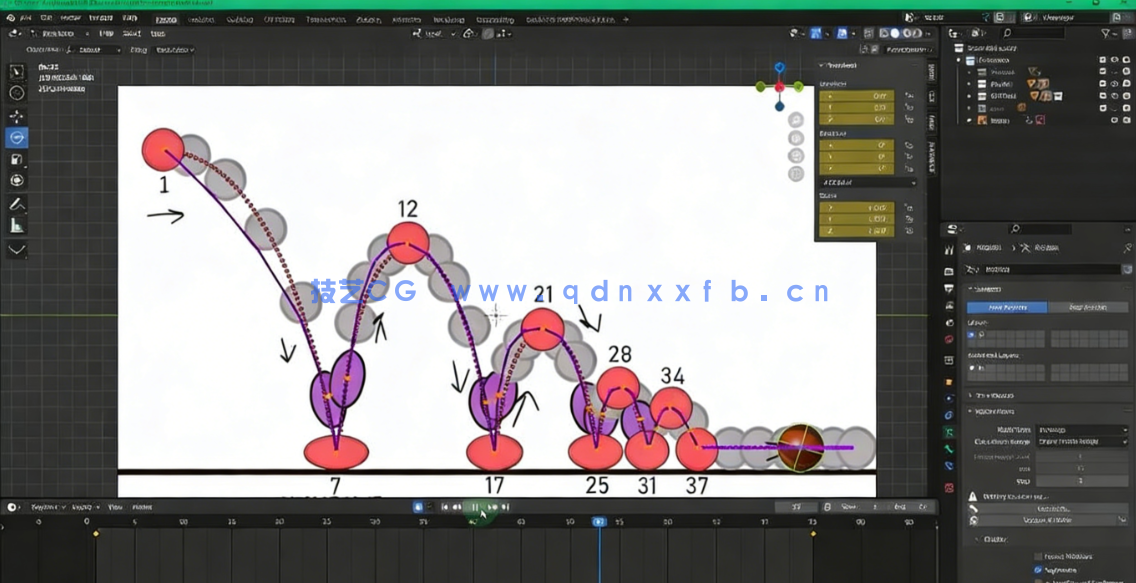Open the Modifier Properties wrench tab
This screenshot has height=583, width=1136.
pos(948,431)
